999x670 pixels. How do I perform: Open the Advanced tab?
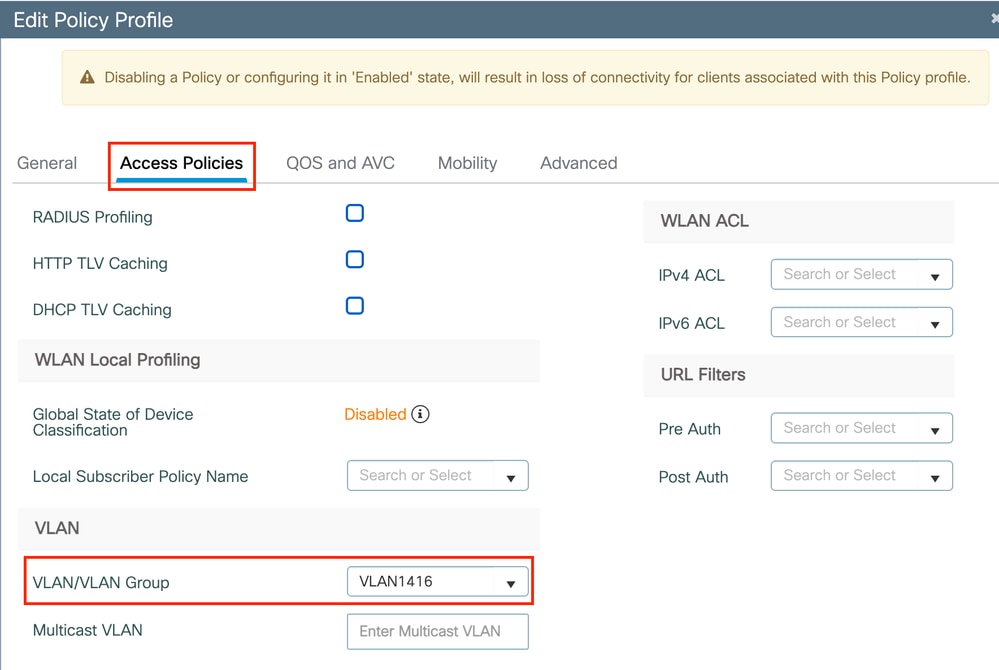pos(578,162)
